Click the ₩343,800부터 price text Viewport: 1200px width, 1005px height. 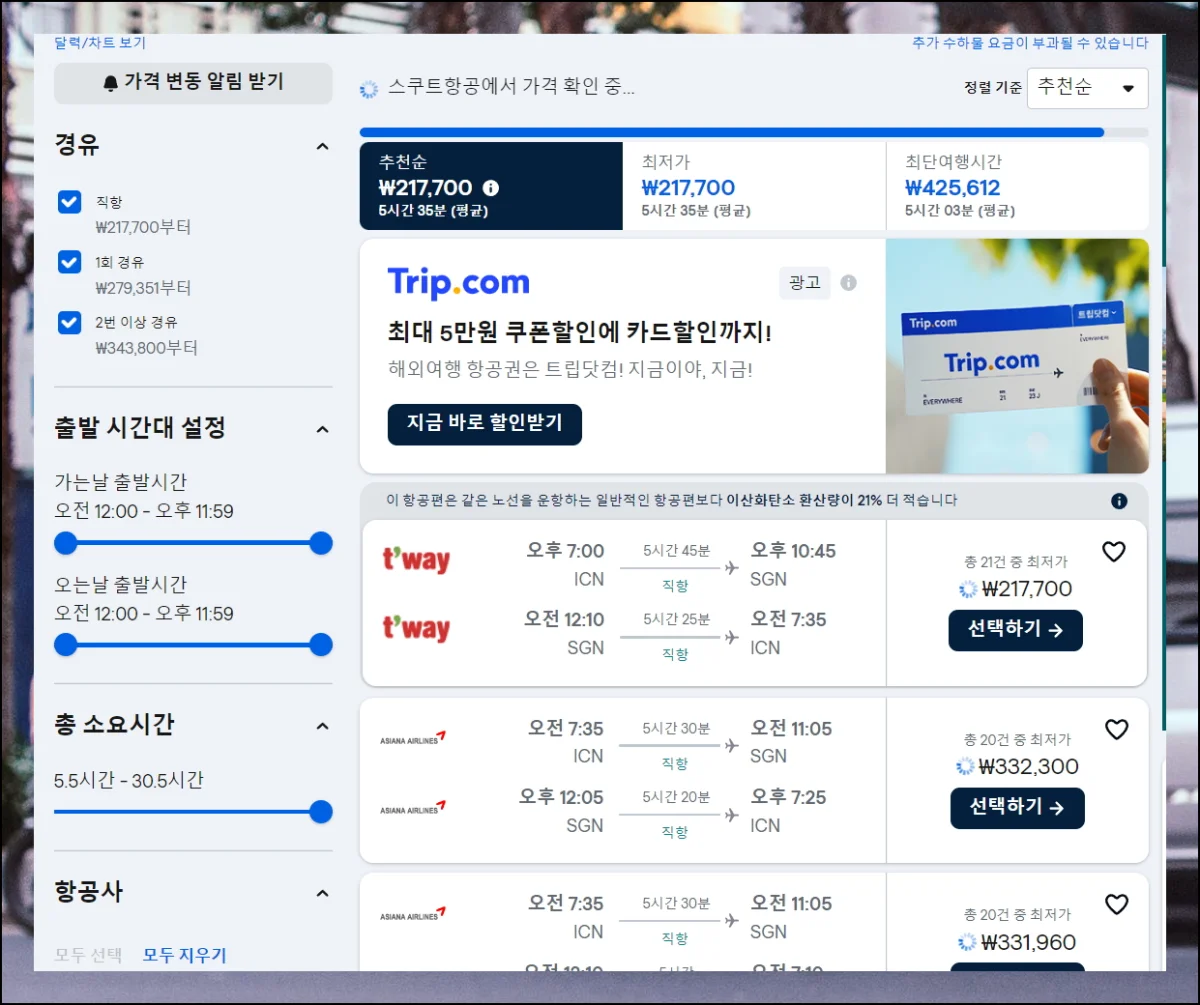(x=146, y=348)
